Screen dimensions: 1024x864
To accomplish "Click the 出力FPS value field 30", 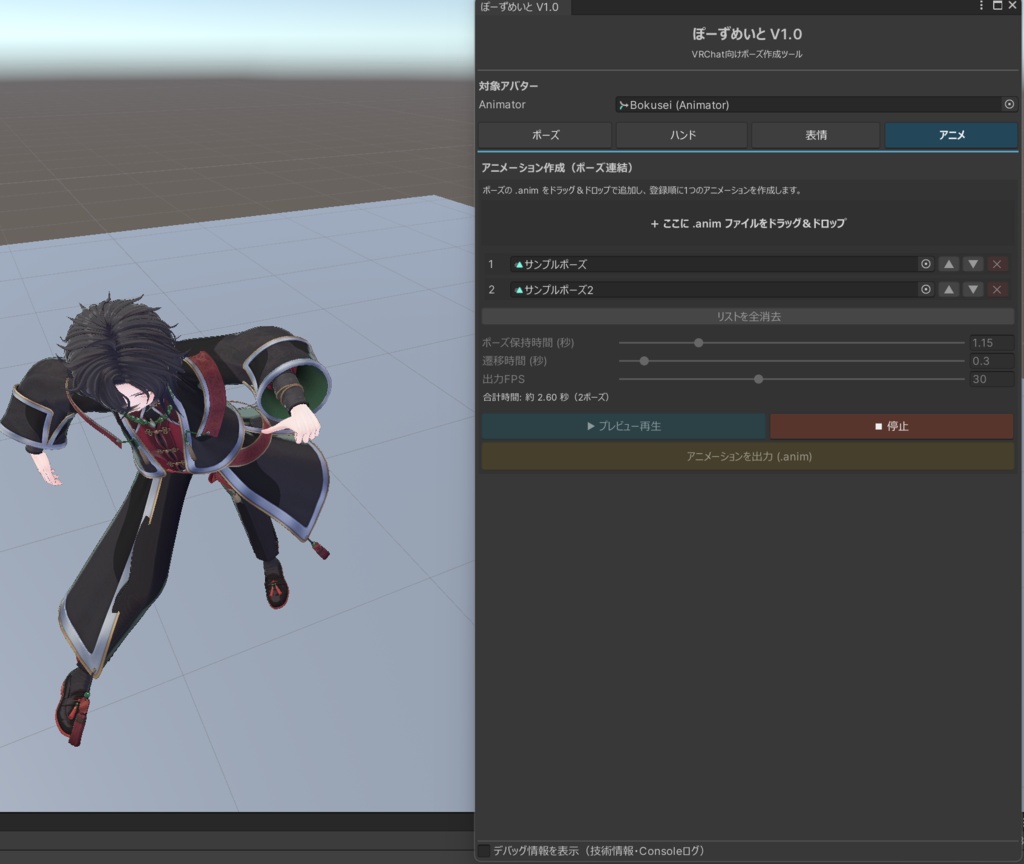I will coord(991,379).
